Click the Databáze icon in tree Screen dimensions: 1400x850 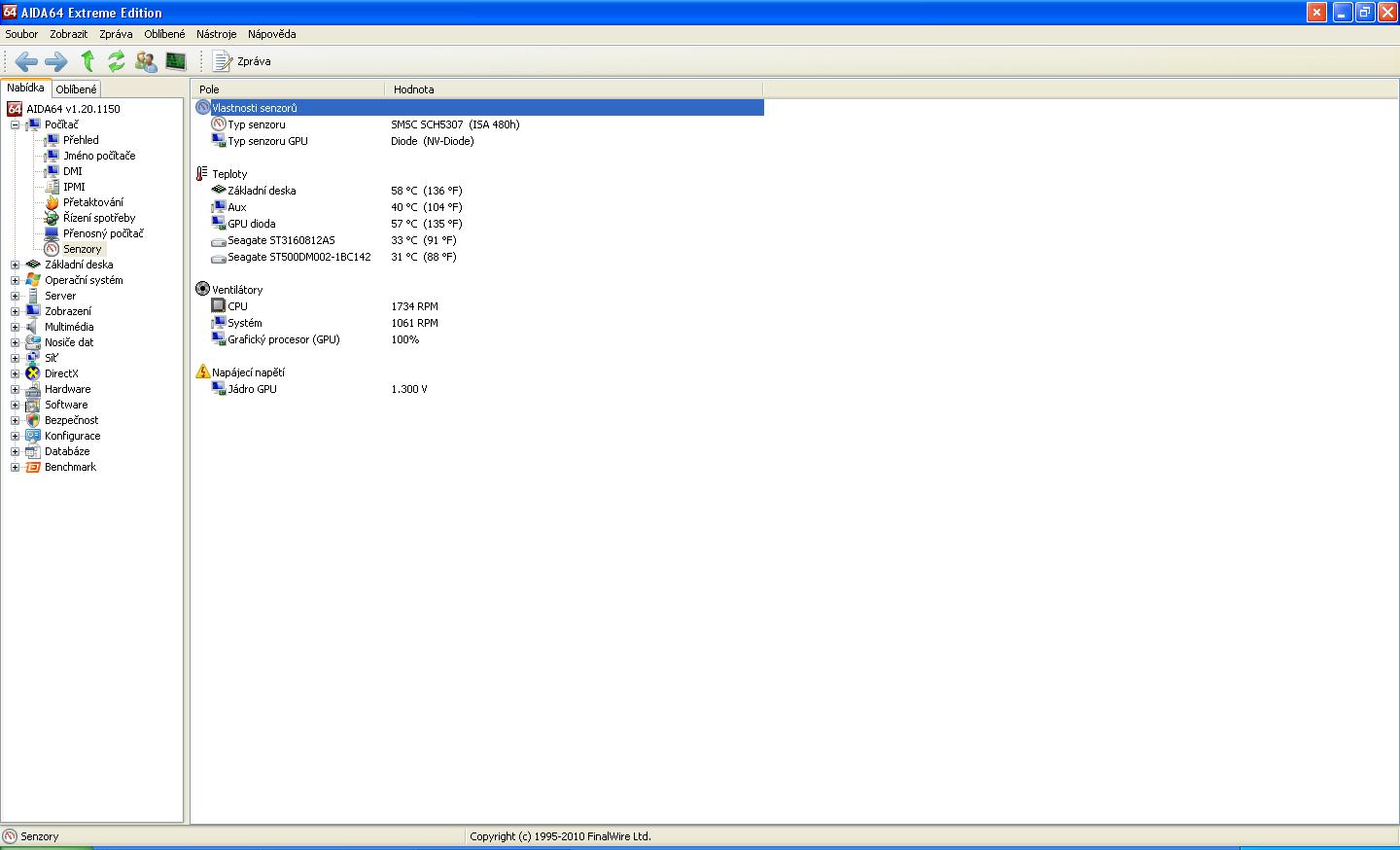(x=33, y=451)
